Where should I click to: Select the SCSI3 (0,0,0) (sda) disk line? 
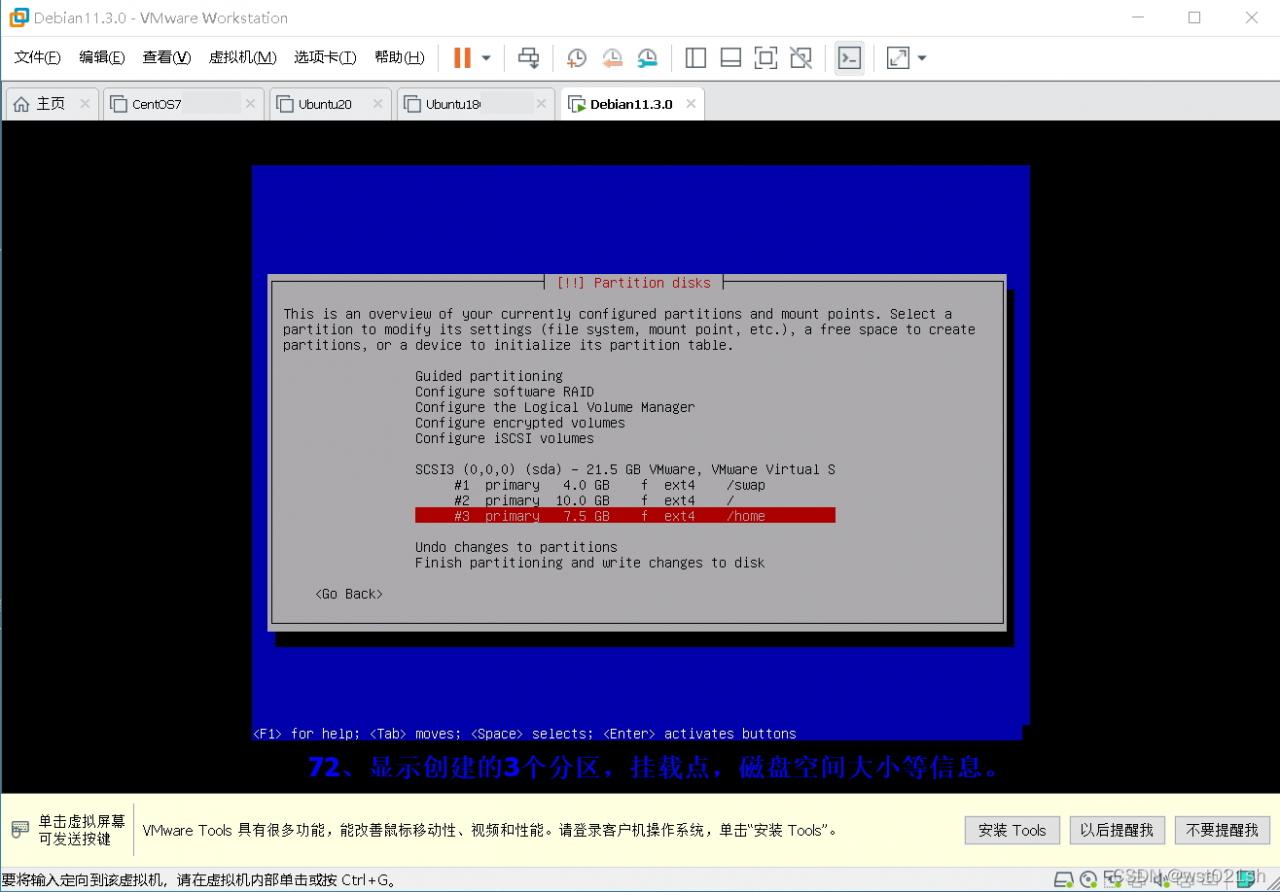pyautogui.click(x=625, y=469)
